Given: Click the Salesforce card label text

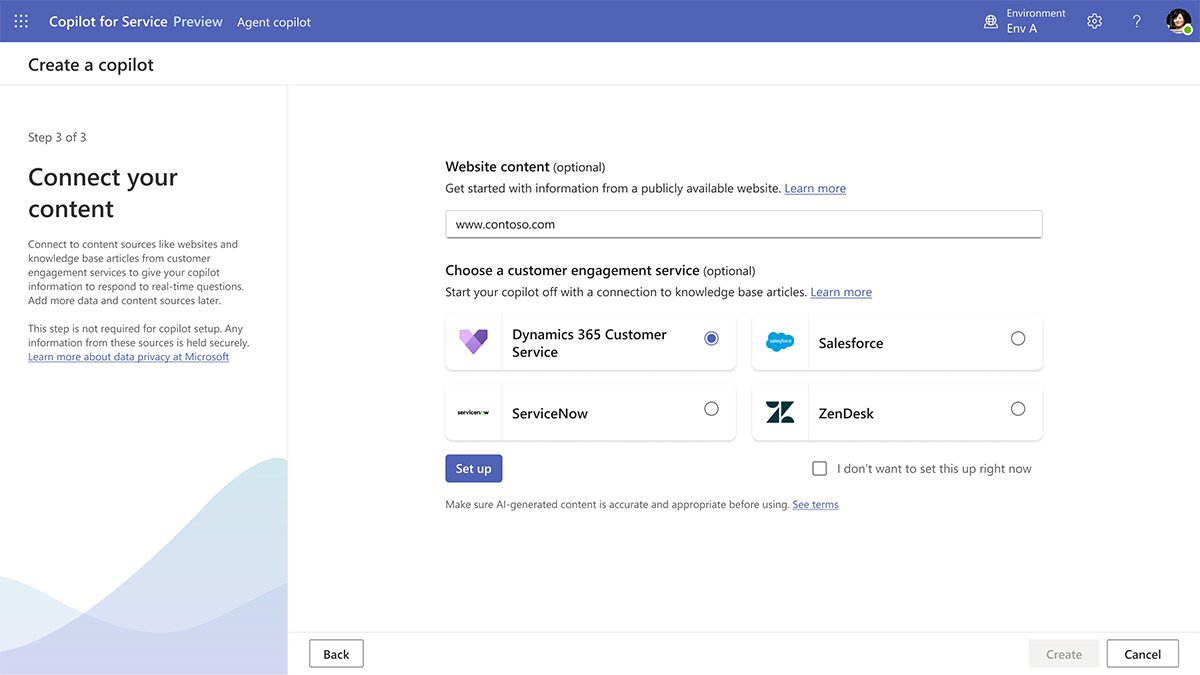Looking at the screenshot, I should [850, 343].
